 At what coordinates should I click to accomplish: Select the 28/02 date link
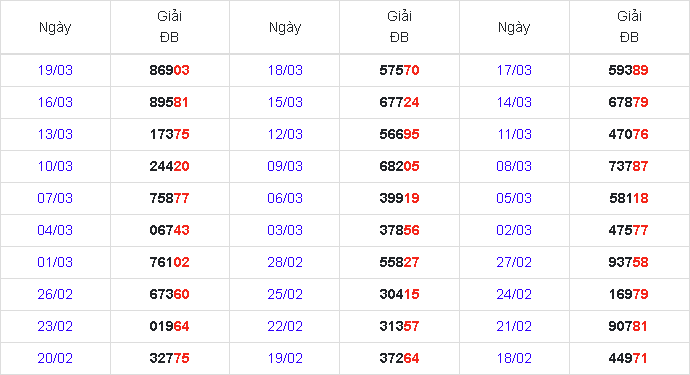click(285, 262)
